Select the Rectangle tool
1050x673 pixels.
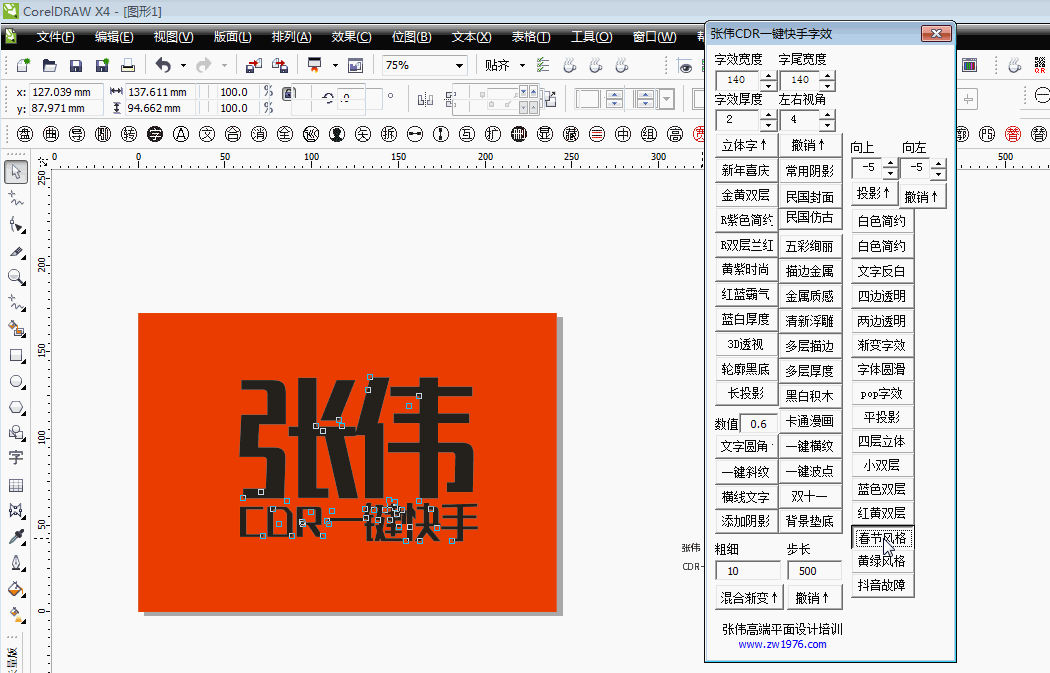(x=15, y=353)
